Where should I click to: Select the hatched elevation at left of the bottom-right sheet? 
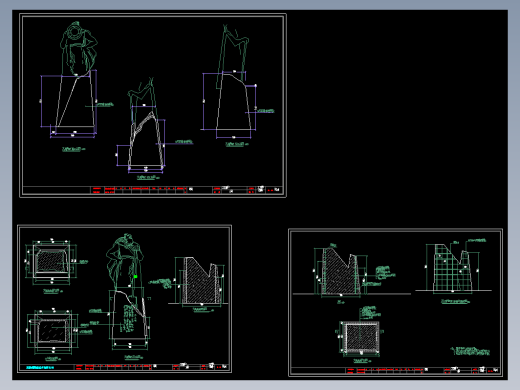(x=340, y=271)
